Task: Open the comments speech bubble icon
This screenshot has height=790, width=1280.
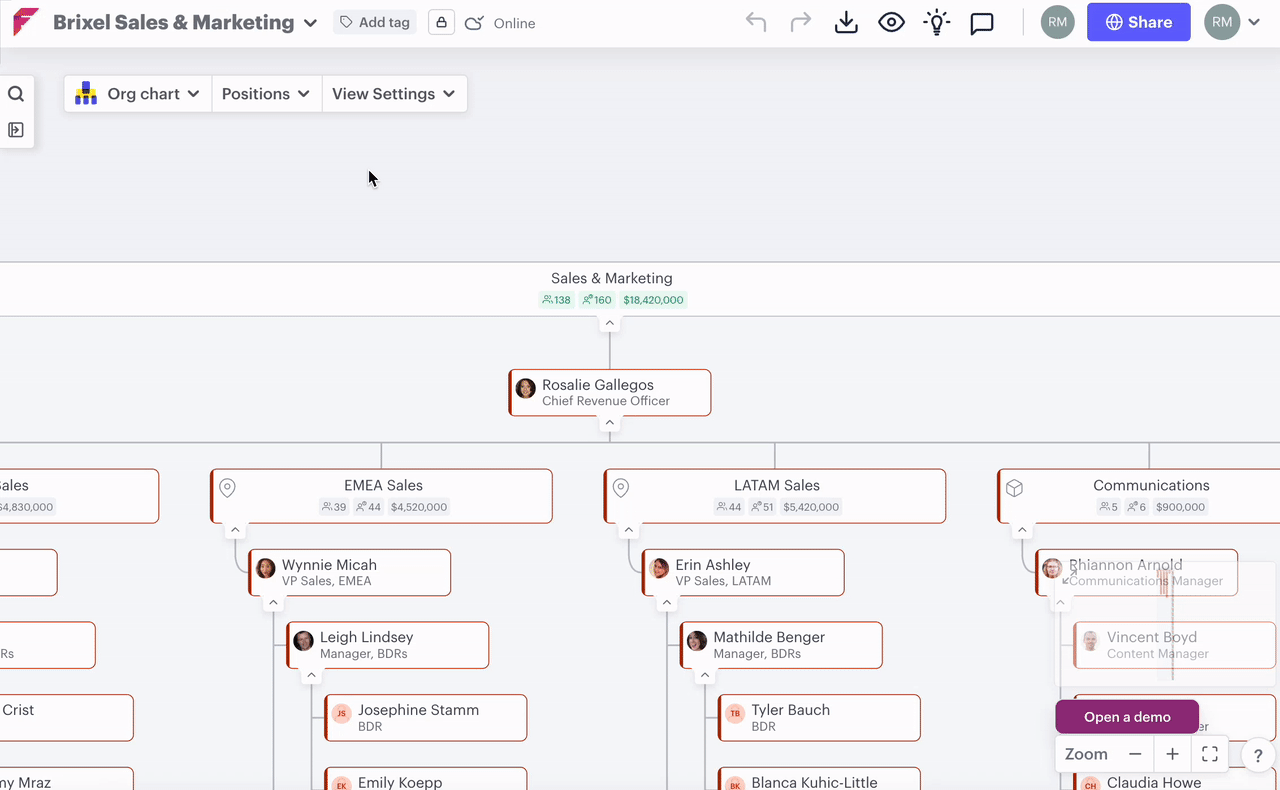Action: coord(982,23)
